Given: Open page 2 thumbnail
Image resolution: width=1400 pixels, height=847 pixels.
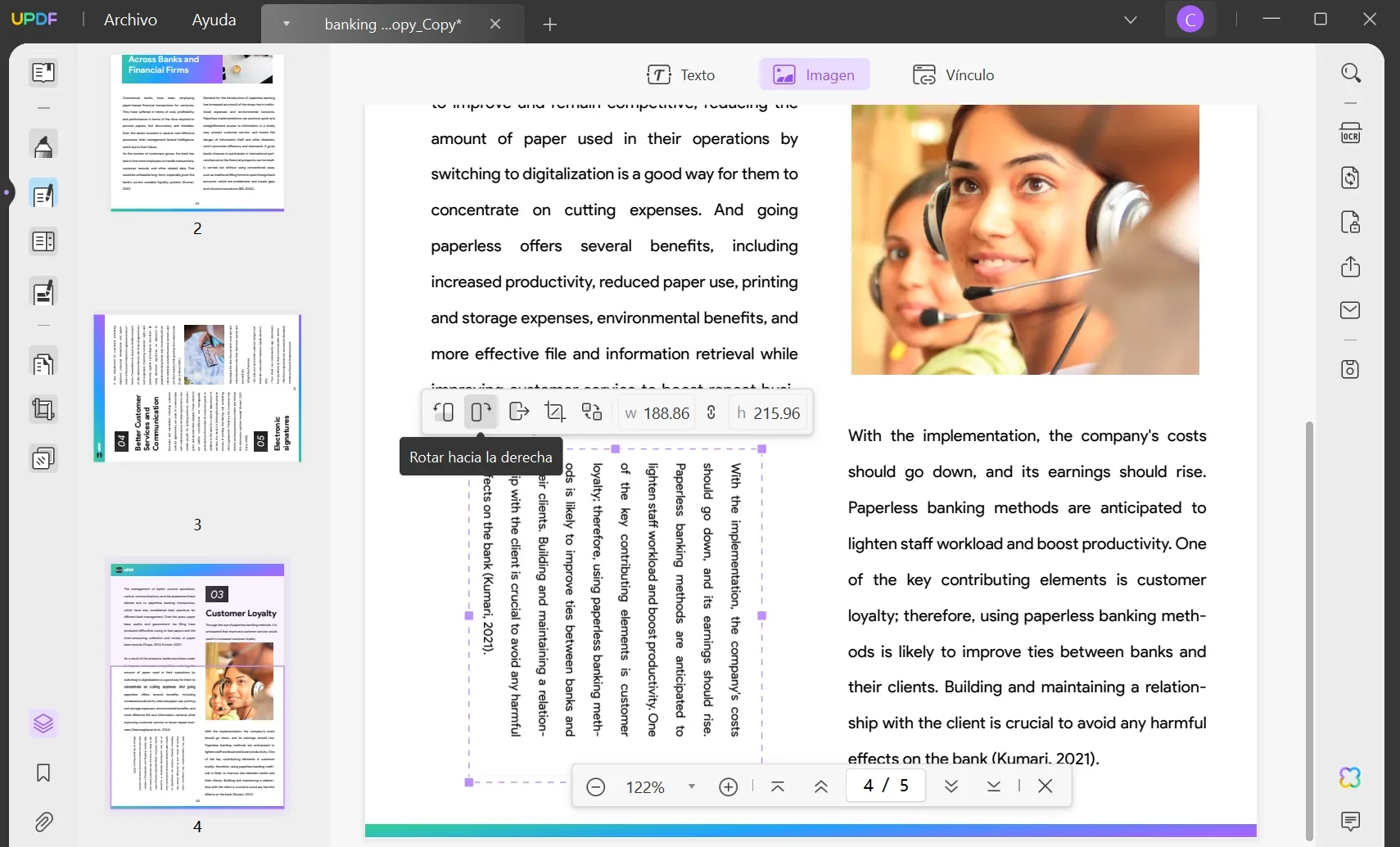Looking at the screenshot, I should 197,133.
